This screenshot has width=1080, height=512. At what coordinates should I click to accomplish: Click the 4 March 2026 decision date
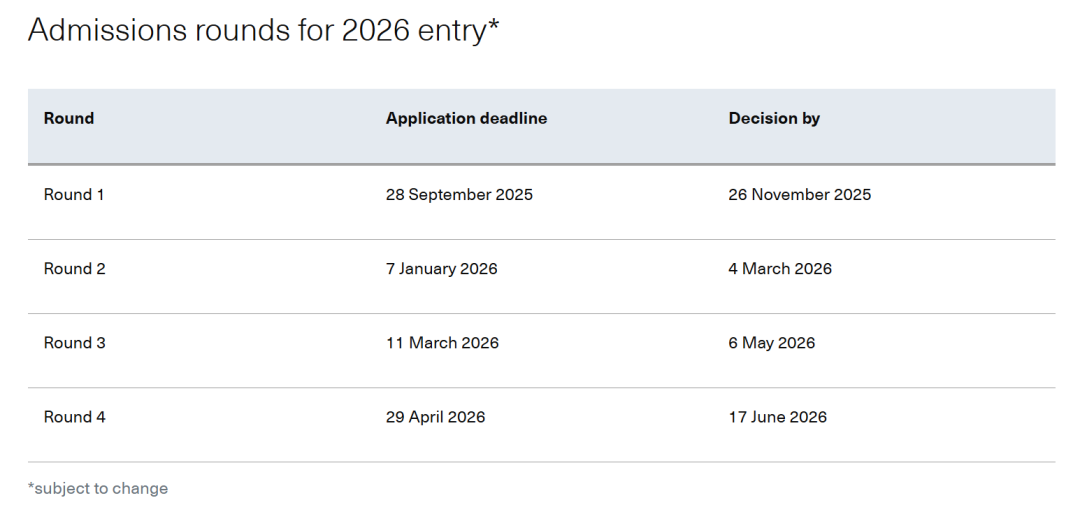coord(780,269)
